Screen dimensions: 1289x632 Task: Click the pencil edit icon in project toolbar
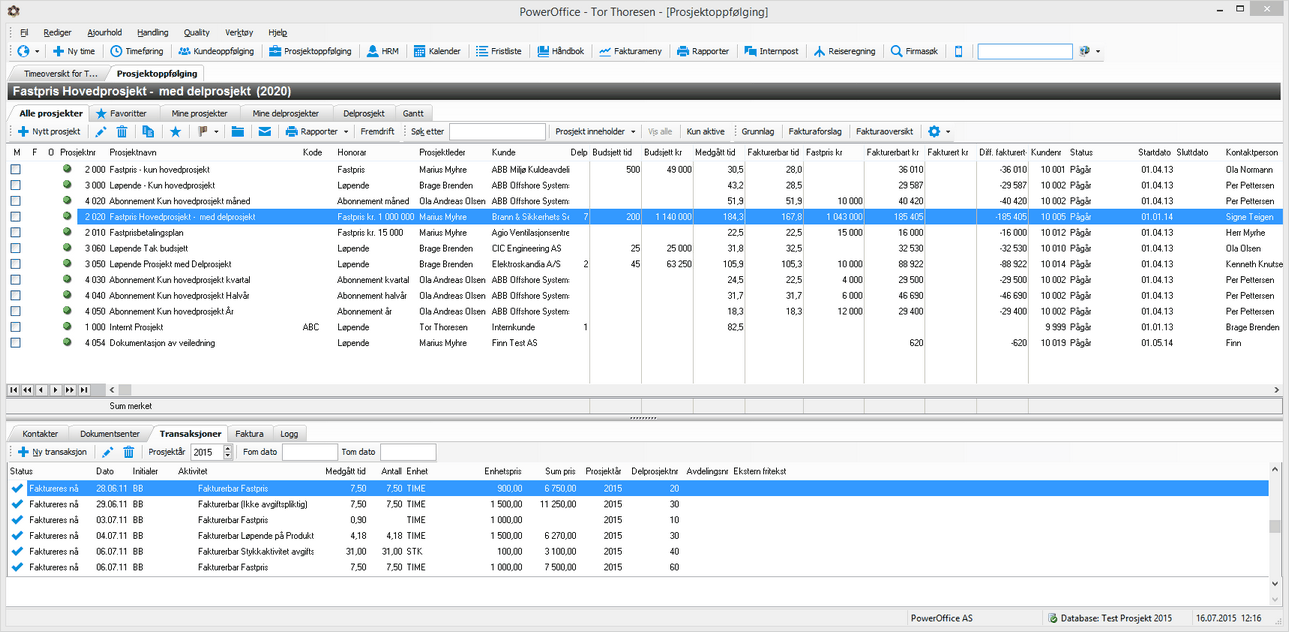(x=101, y=131)
